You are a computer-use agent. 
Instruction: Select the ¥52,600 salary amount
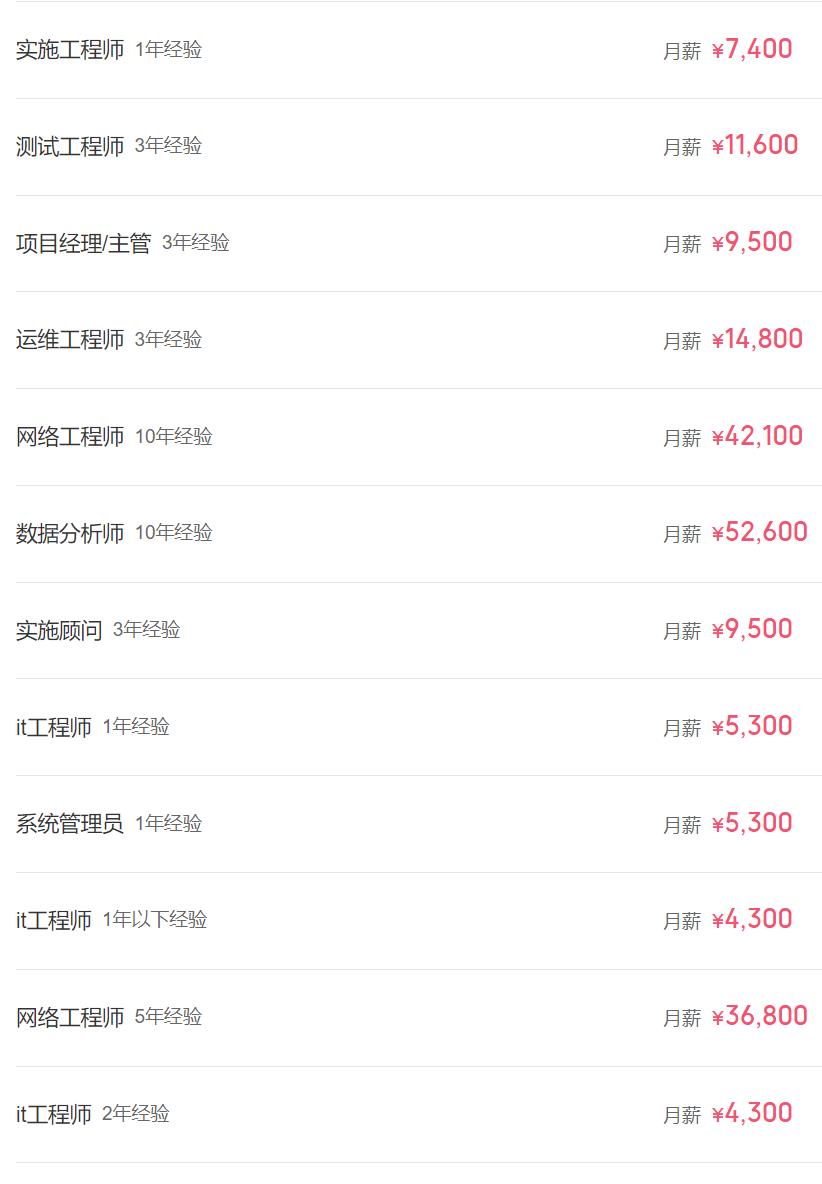759,533
